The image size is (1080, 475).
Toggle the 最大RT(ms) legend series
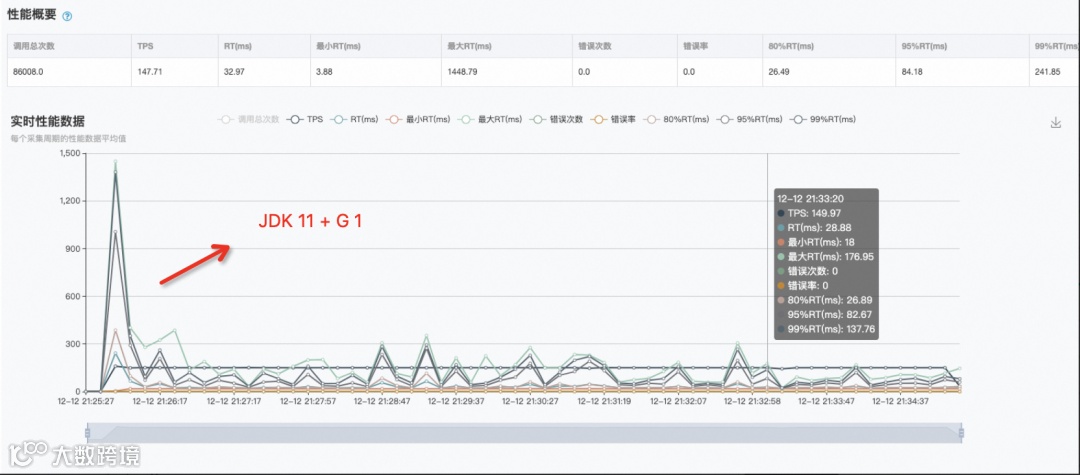pyautogui.click(x=491, y=119)
